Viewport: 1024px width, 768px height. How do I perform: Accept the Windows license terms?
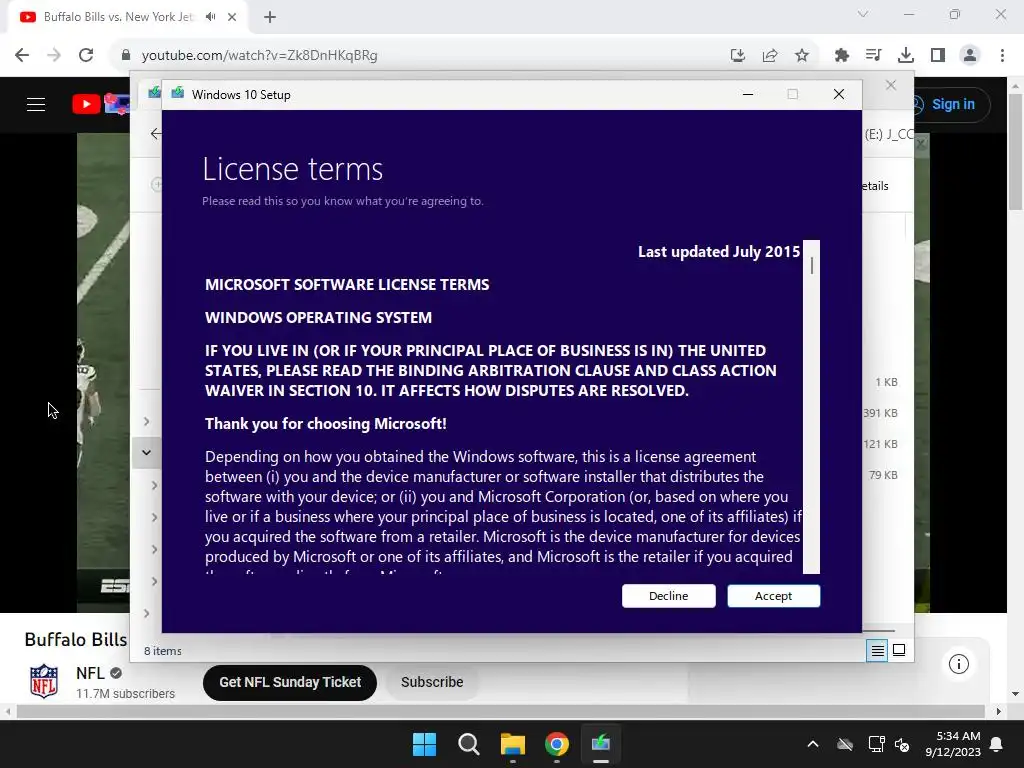pos(773,596)
